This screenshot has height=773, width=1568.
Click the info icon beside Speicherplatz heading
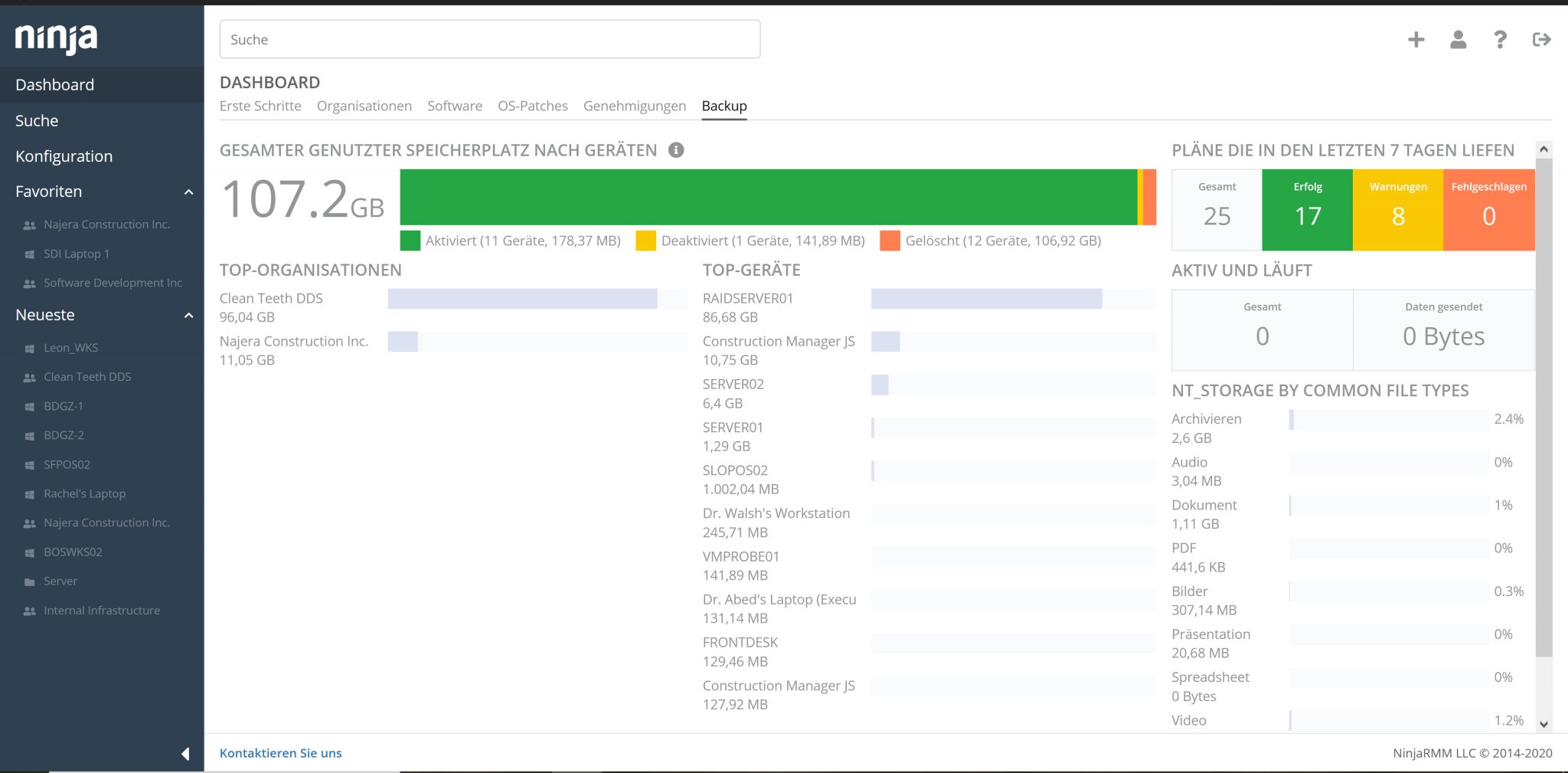tap(675, 150)
